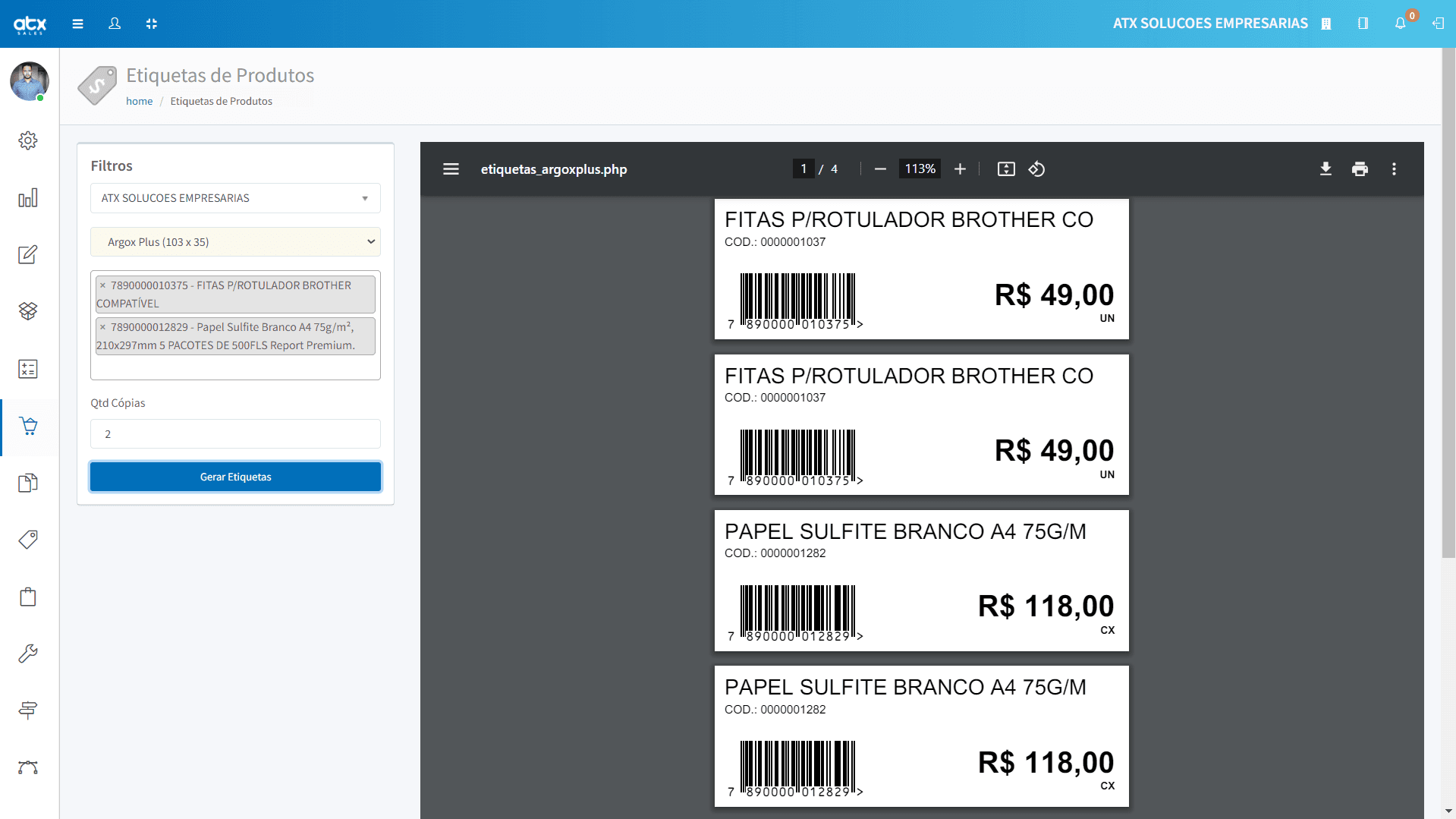This screenshot has width=1456, height=819.
Task: Click Gerar Etiquetas button
Action: point(235,477)
